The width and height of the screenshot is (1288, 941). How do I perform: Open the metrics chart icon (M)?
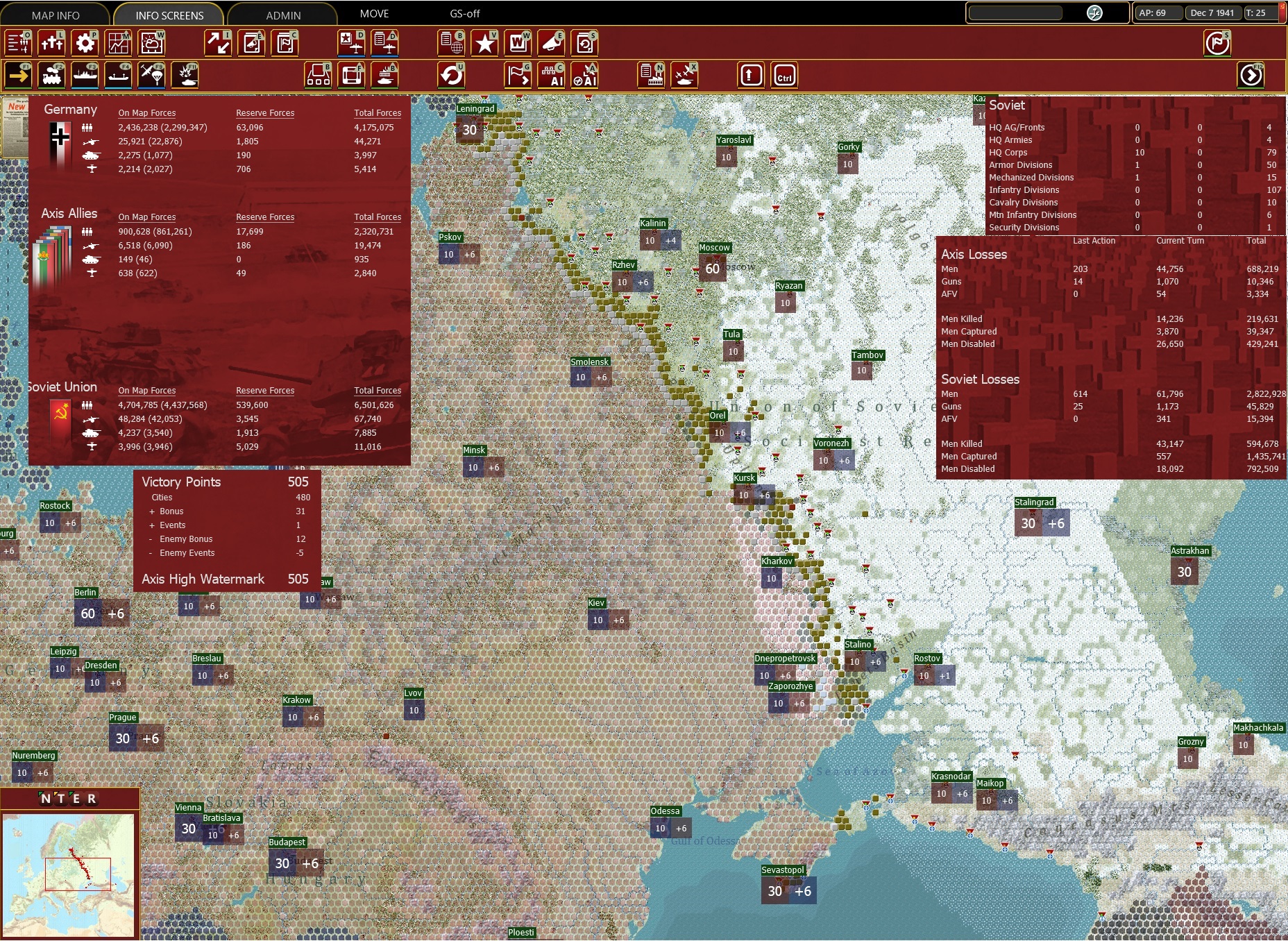119,43
